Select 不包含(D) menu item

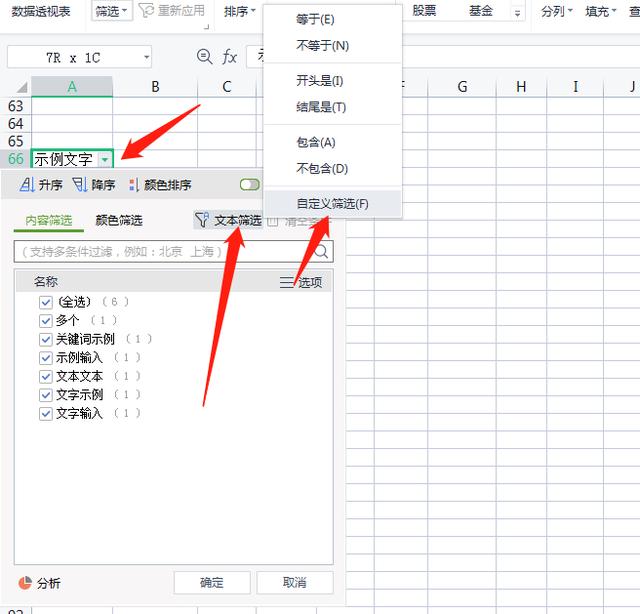point(333,168)
